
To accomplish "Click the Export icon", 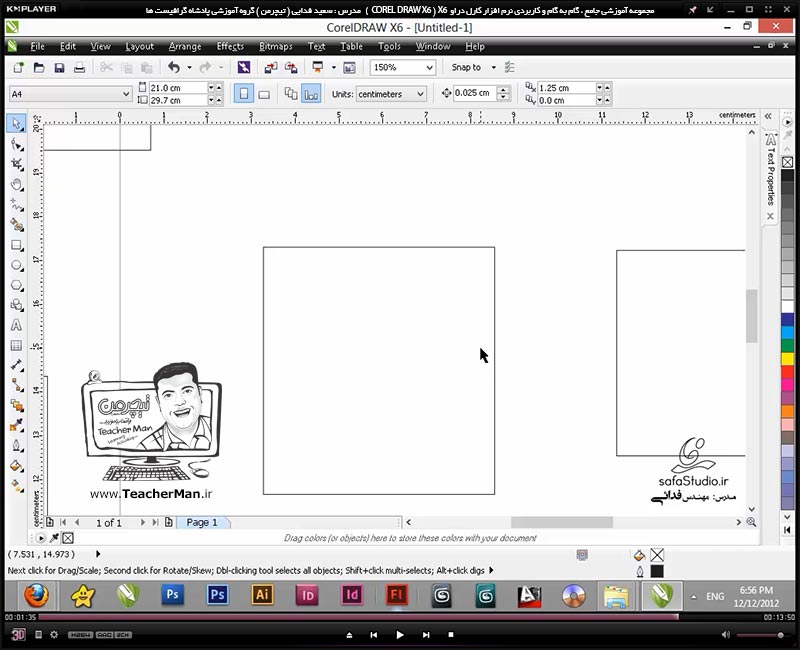I will [x=291, y=67].
